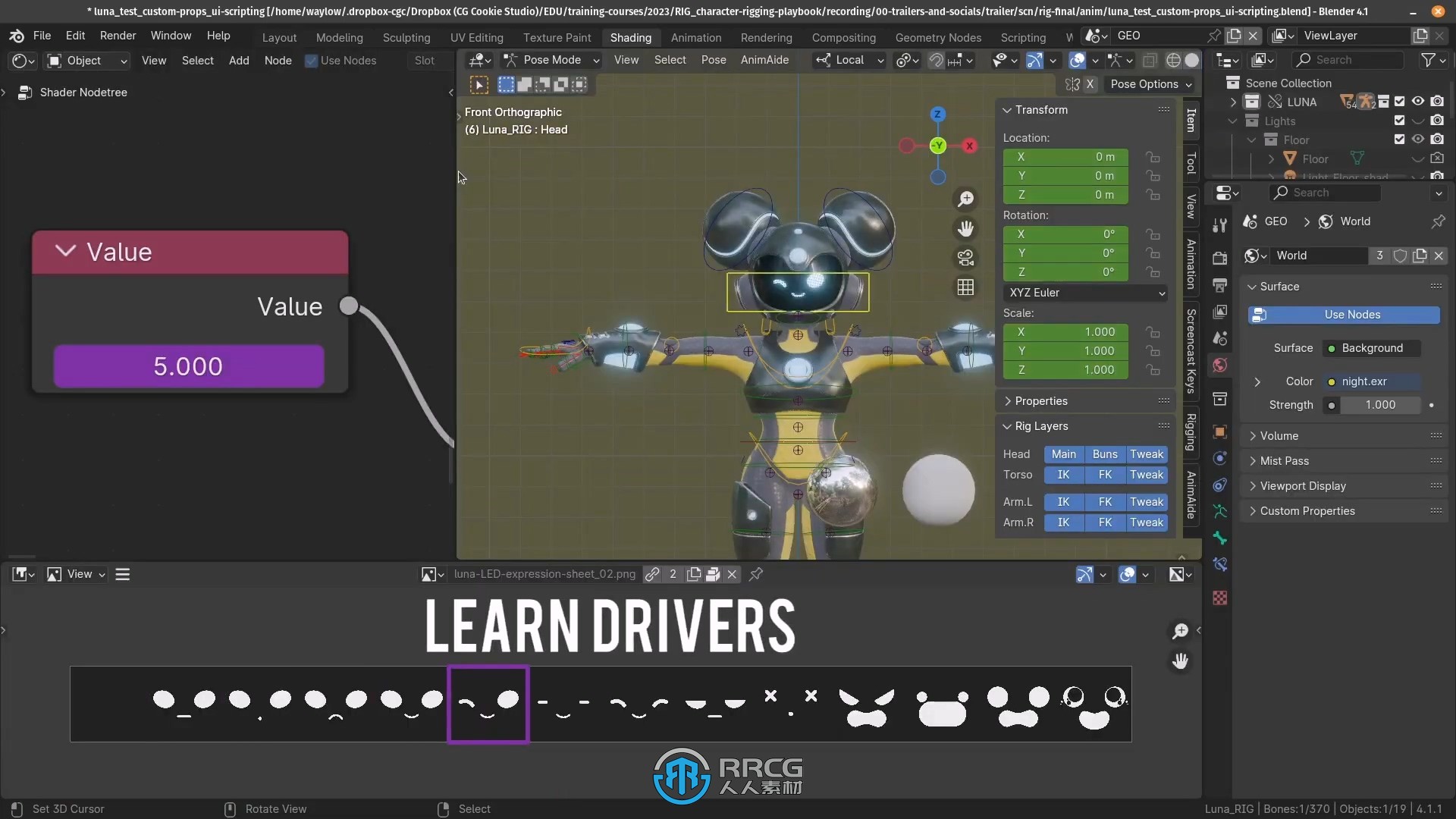Switch to the Geometry Nodes workspace tab
1456x819 pixels.
[938, 37]
